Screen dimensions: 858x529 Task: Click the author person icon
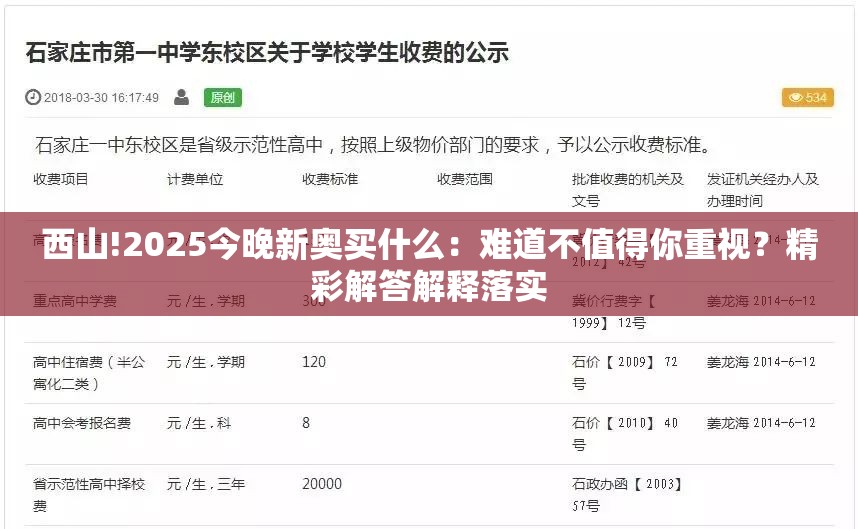(181, 97)
